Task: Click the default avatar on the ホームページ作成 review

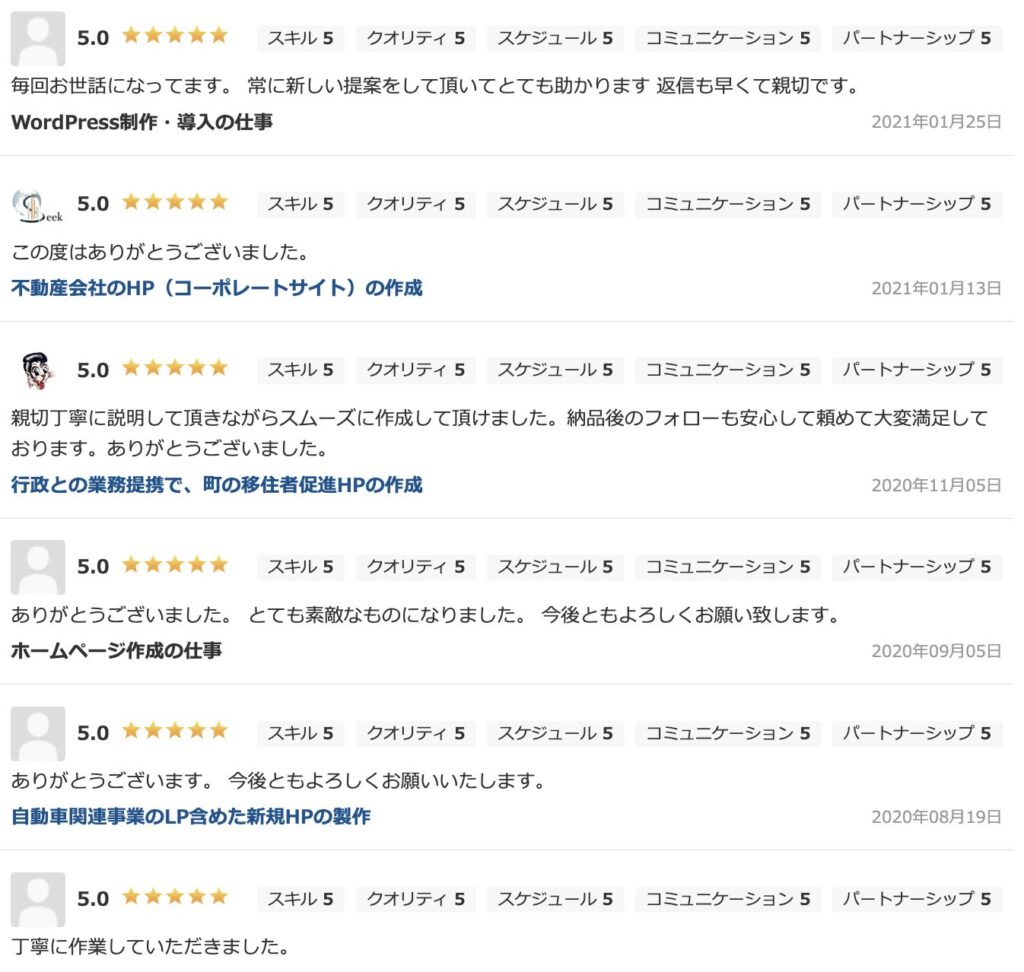Action: pyautogui.click(x=38, y=567)
